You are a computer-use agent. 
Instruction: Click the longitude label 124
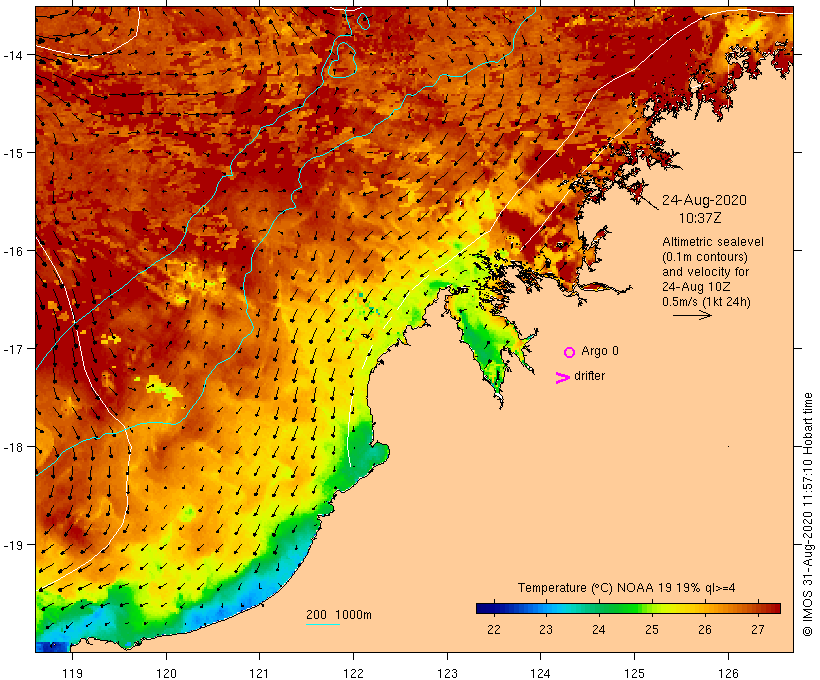click(x=540, y=673)
